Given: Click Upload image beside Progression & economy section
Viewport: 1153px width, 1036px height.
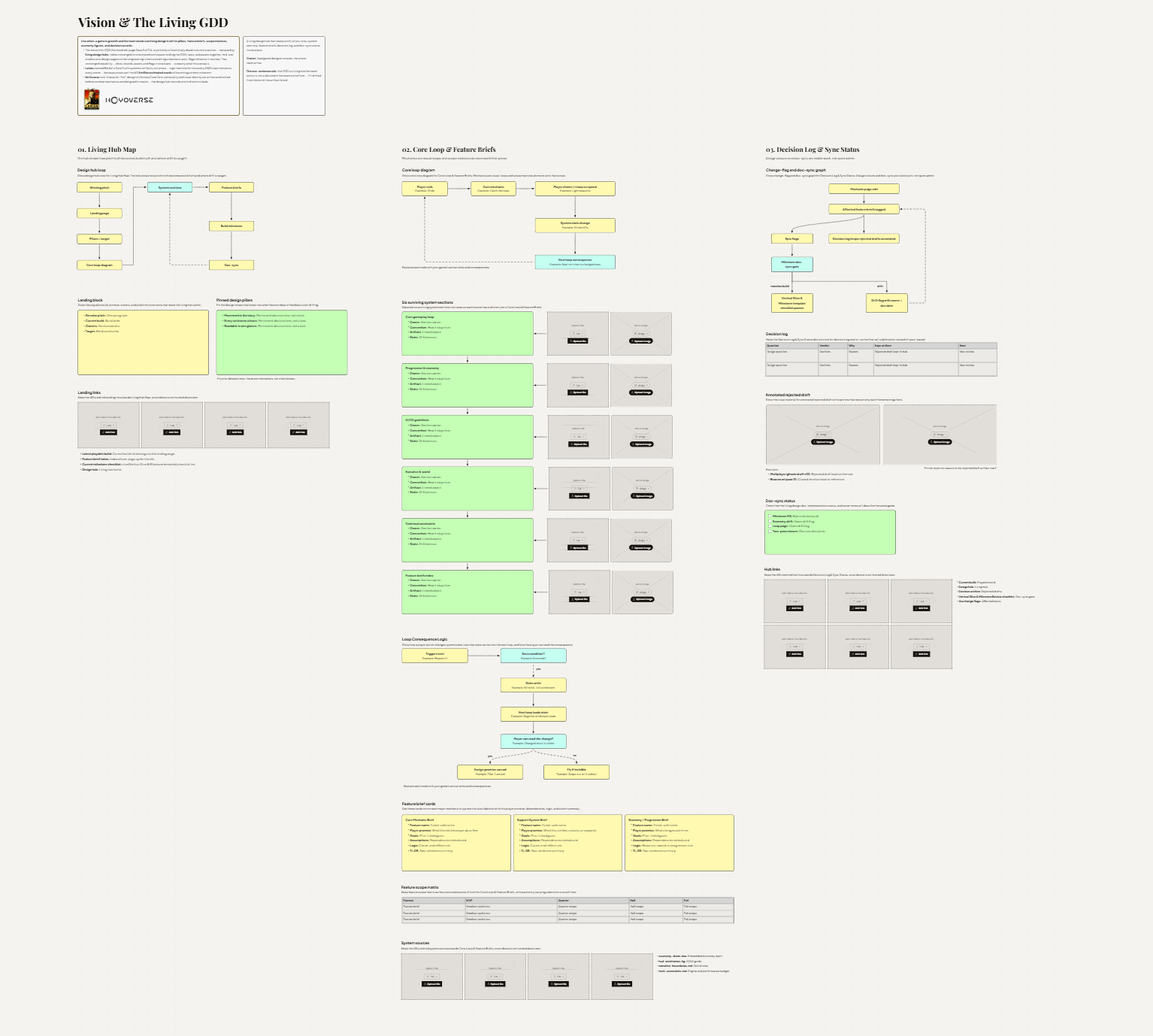Looking at the screenshot, I should point(641,392).
